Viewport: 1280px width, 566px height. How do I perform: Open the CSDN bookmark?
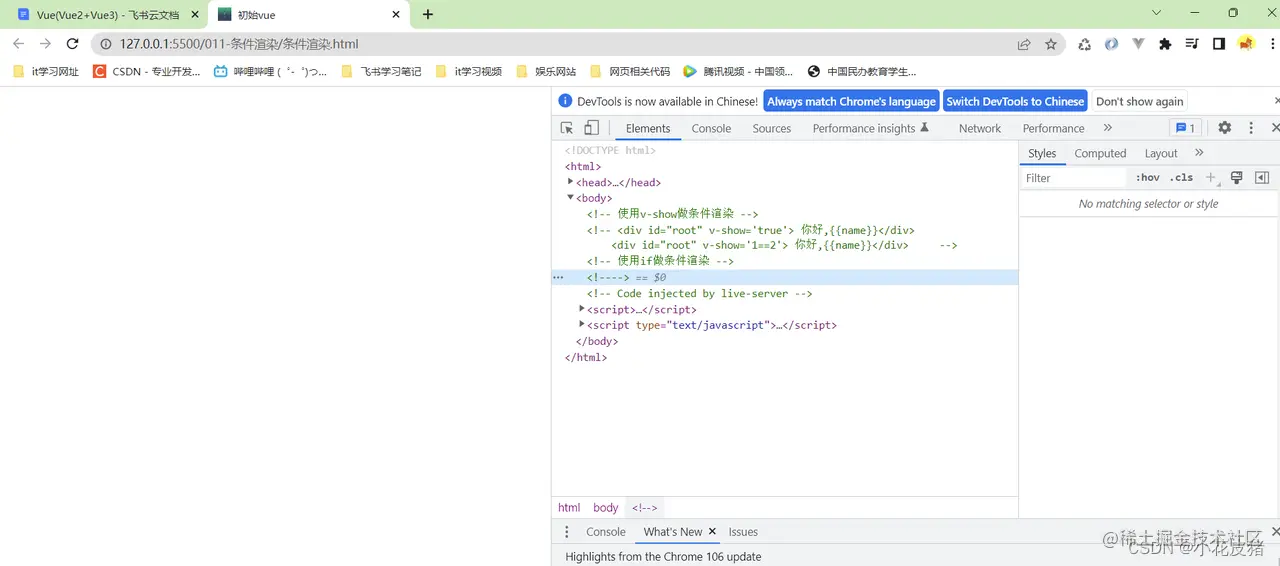tap(146, 71)
